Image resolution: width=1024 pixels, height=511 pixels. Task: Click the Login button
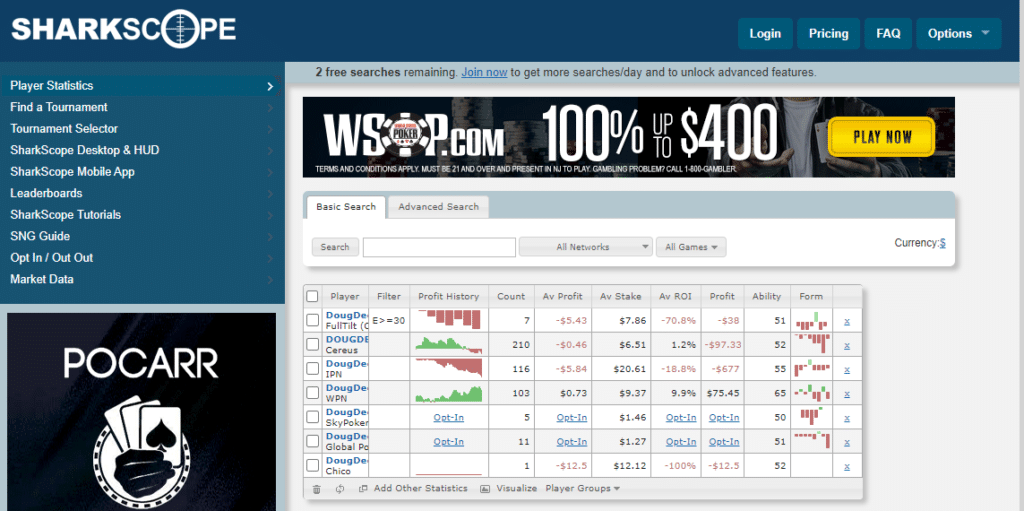pyautogui.click(x=765, y=33)
